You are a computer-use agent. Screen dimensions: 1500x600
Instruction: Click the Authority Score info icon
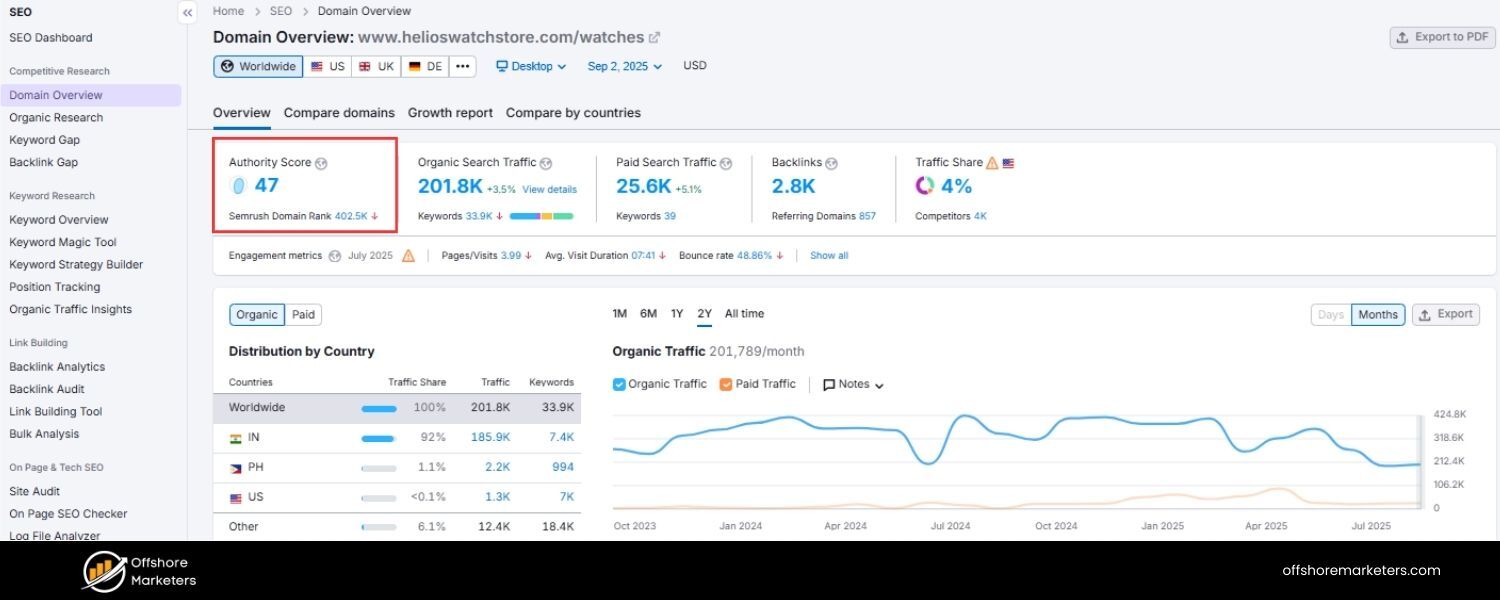[x=322, y=162]
